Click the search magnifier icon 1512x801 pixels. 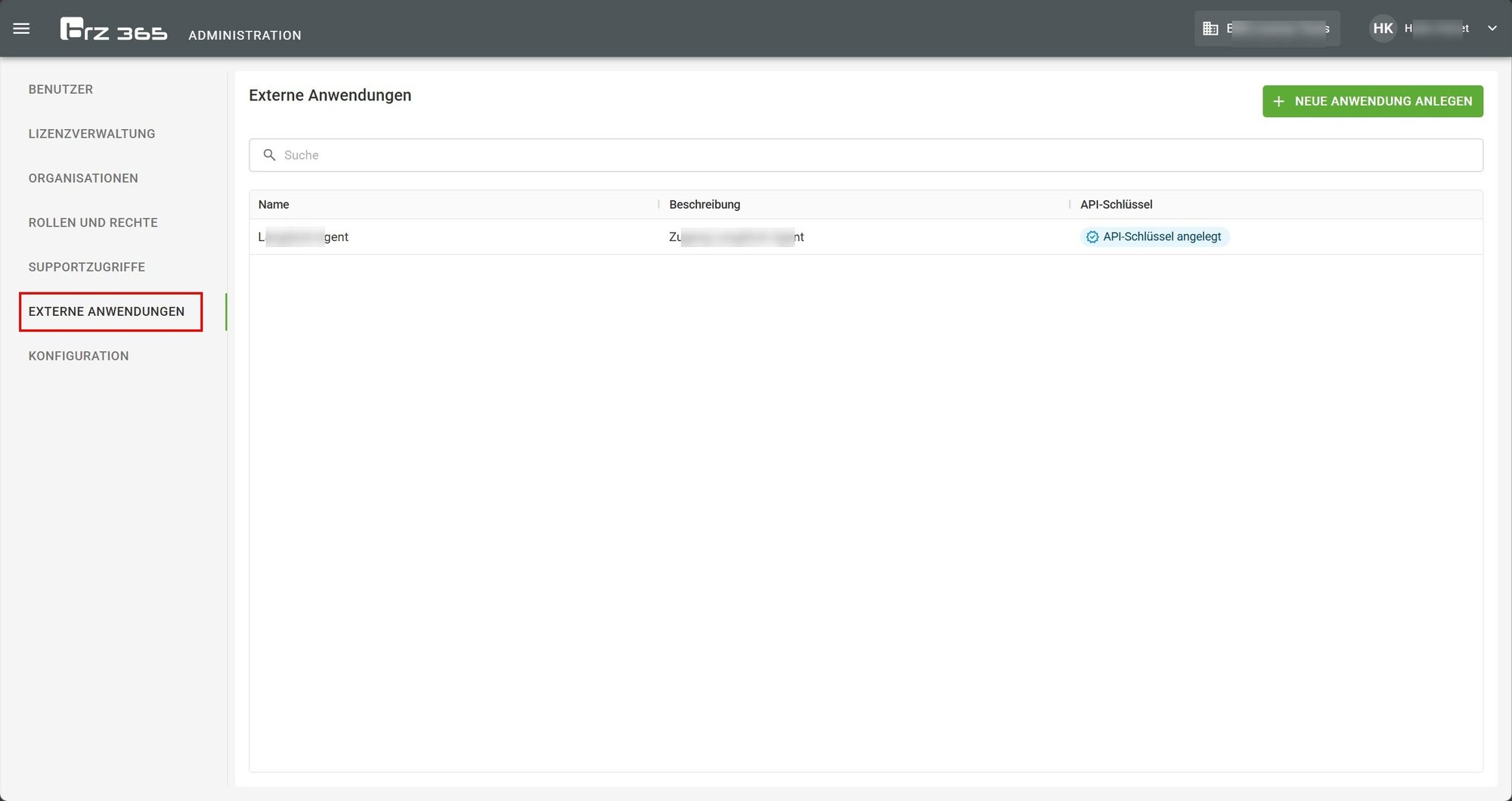pyautogui.click(x=269, y=155)
